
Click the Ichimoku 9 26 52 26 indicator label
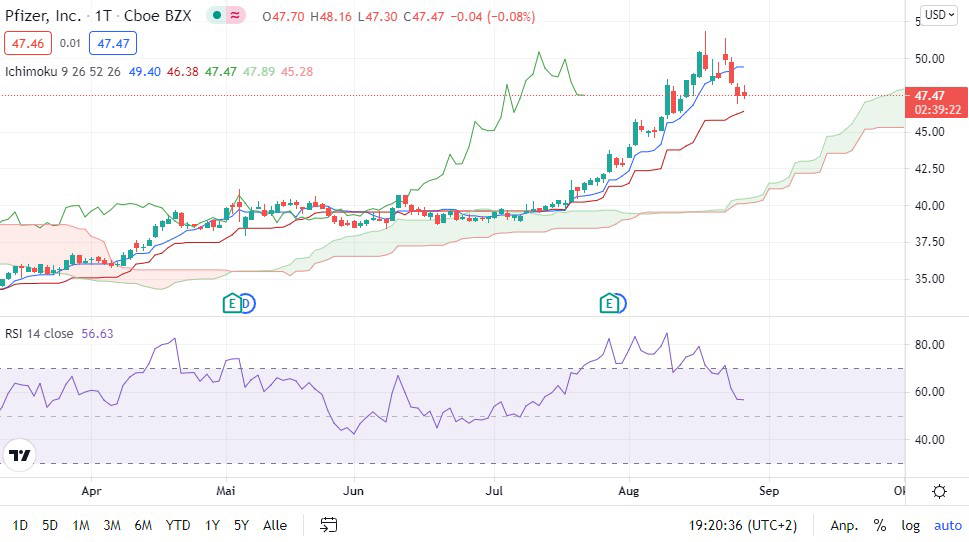[x=62, y=72]
